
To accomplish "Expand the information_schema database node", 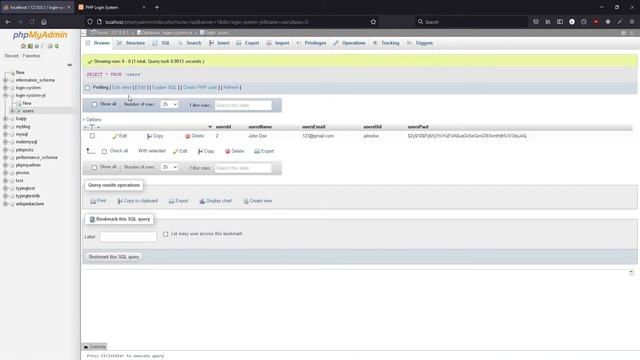I will (5, 80).
